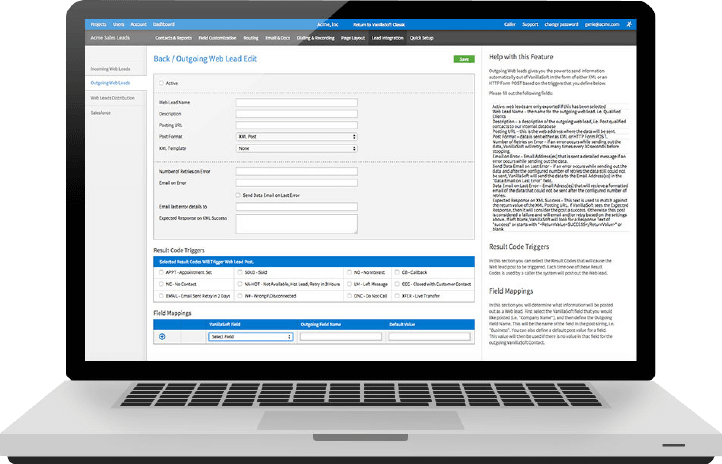This screenshot has height=464, width=722.
Task: Open the Dashboard menu item
Action: [163, 24]
